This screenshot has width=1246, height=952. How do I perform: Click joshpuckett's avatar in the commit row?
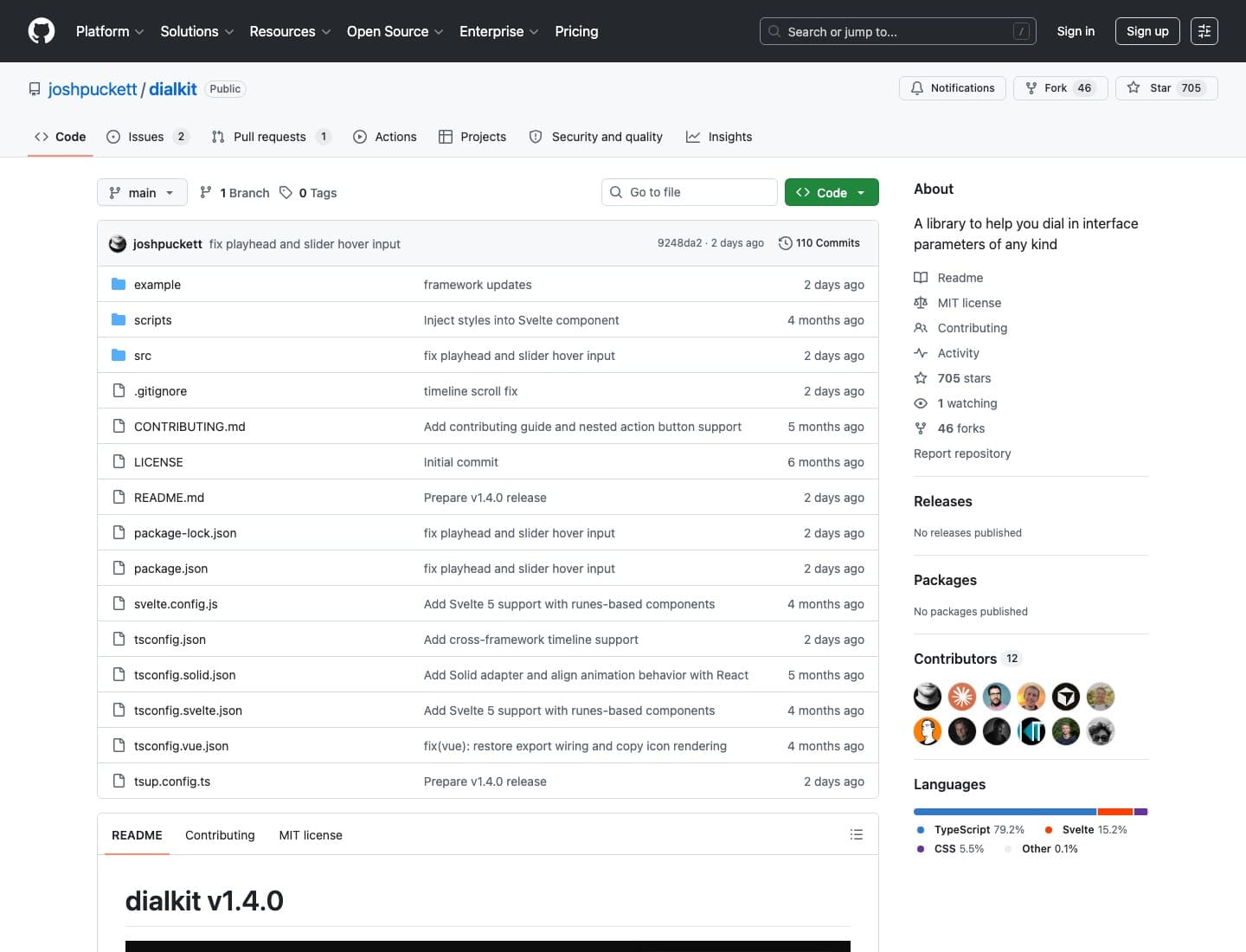118,244
